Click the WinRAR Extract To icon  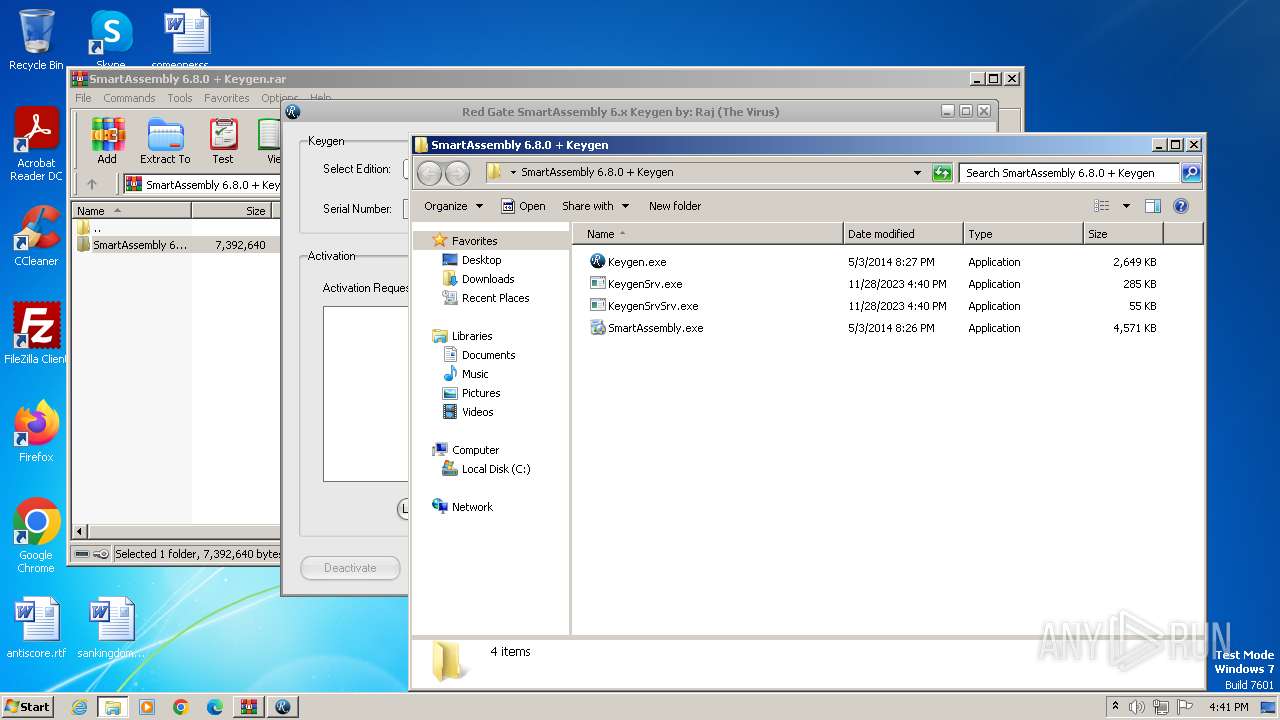[x=165, y=141]
